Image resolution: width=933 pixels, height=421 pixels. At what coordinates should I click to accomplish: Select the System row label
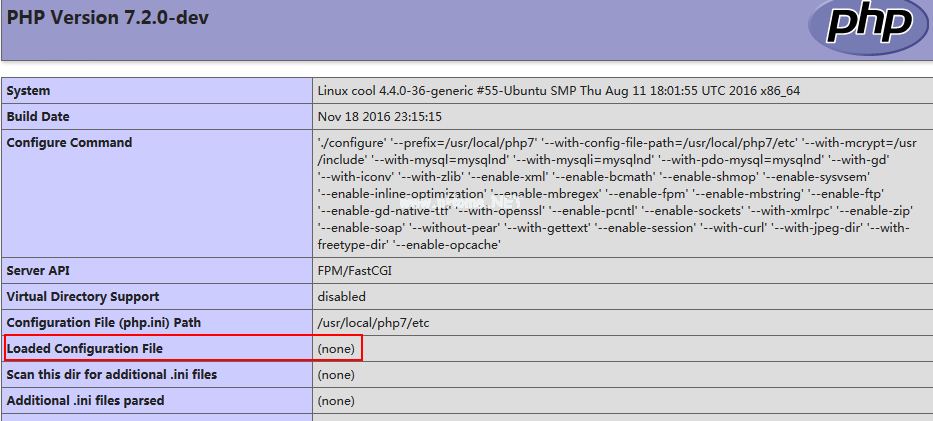[29, 91]
